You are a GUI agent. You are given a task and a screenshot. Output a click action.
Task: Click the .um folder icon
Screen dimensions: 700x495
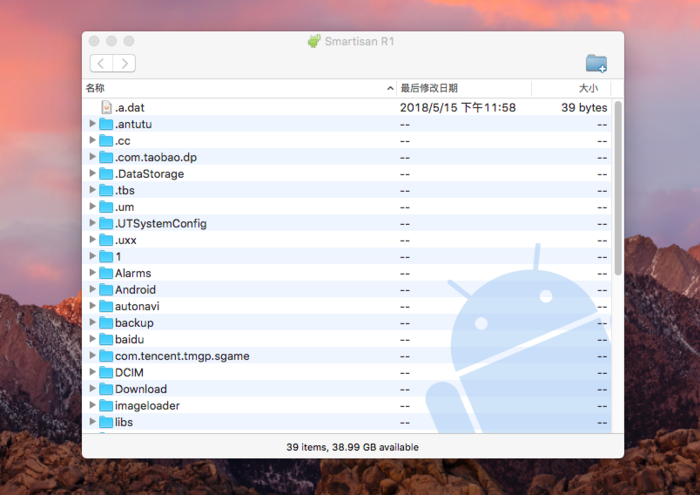coord(106,206)
